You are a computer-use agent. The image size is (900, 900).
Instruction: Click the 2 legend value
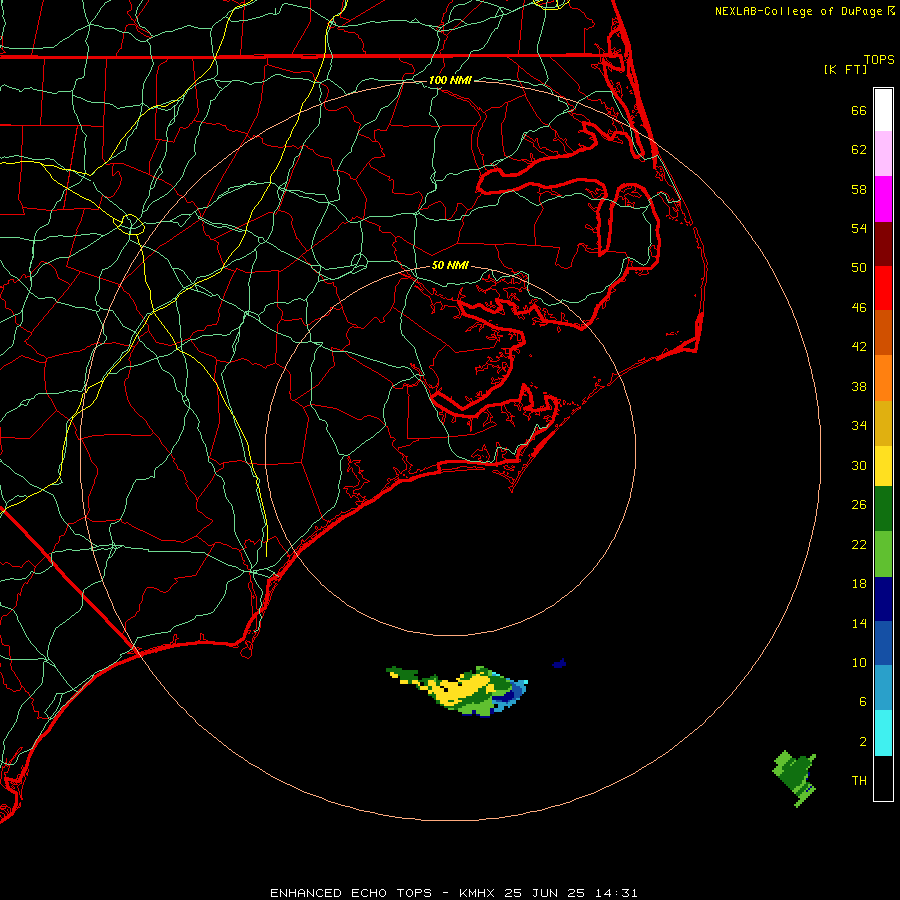coord(863,742)
